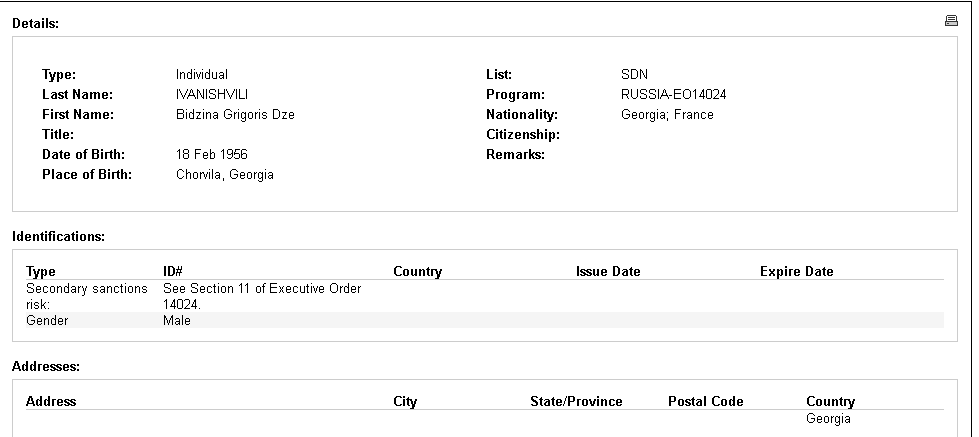Click the date of birth 18 Feb 1956
The height and width of the screenshot is (437, 979).
point(211,155)
